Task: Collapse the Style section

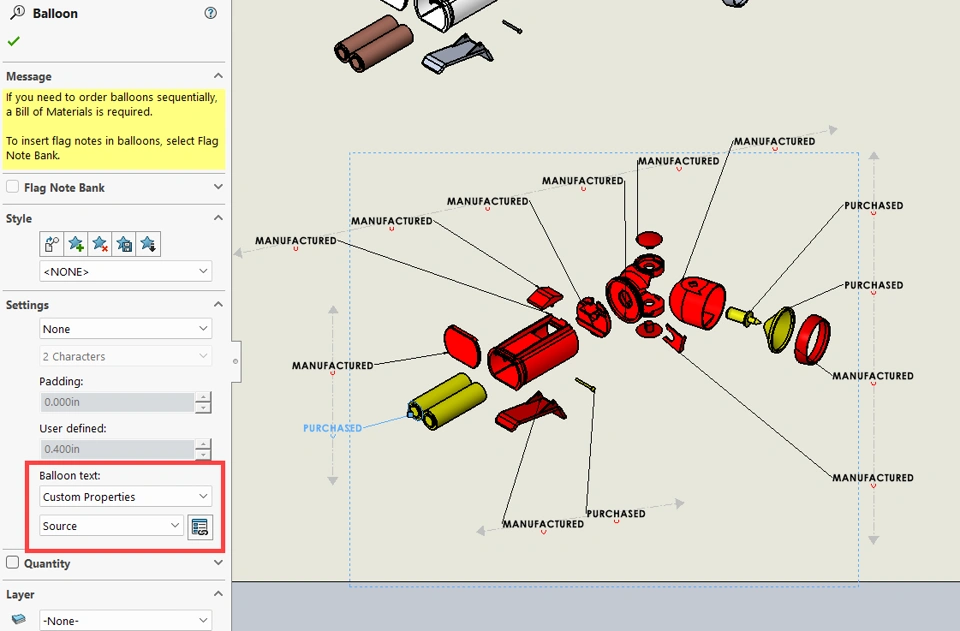Action: click(218, 218)
